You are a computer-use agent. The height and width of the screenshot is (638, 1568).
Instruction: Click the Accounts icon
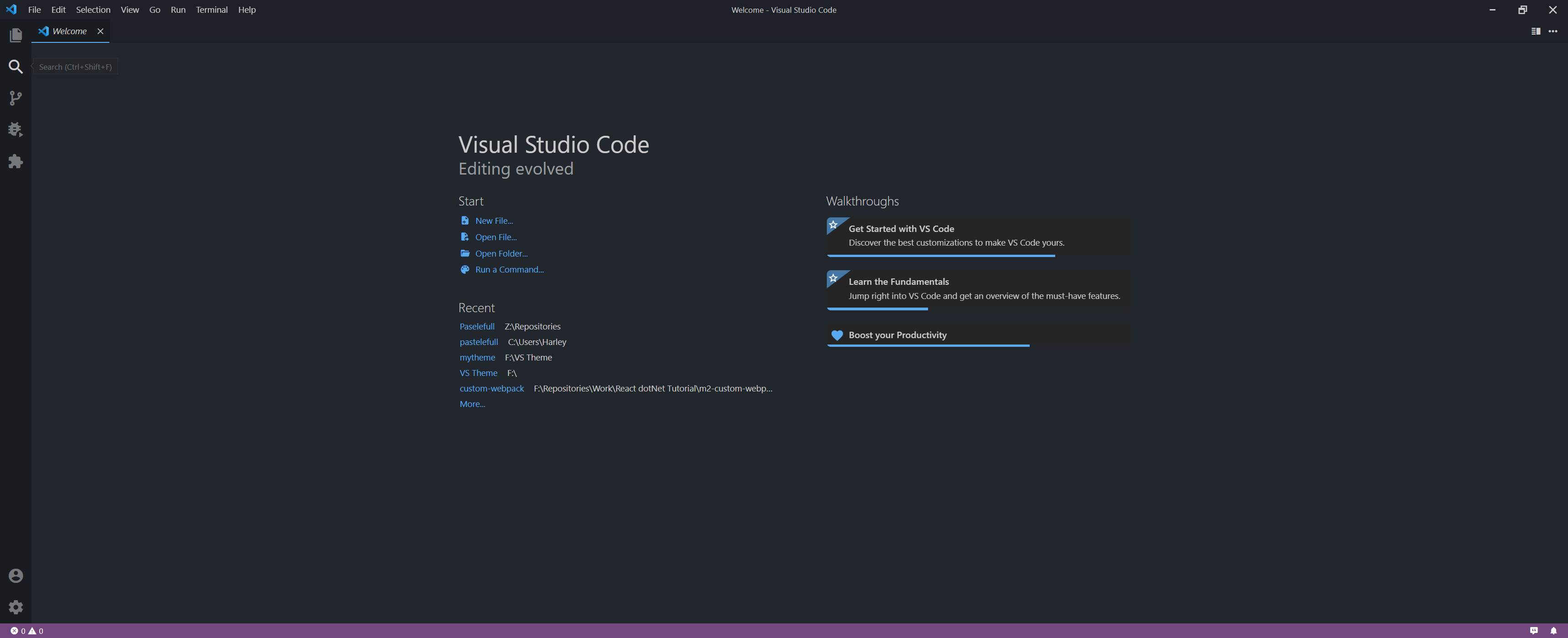[x=16, y=575]
